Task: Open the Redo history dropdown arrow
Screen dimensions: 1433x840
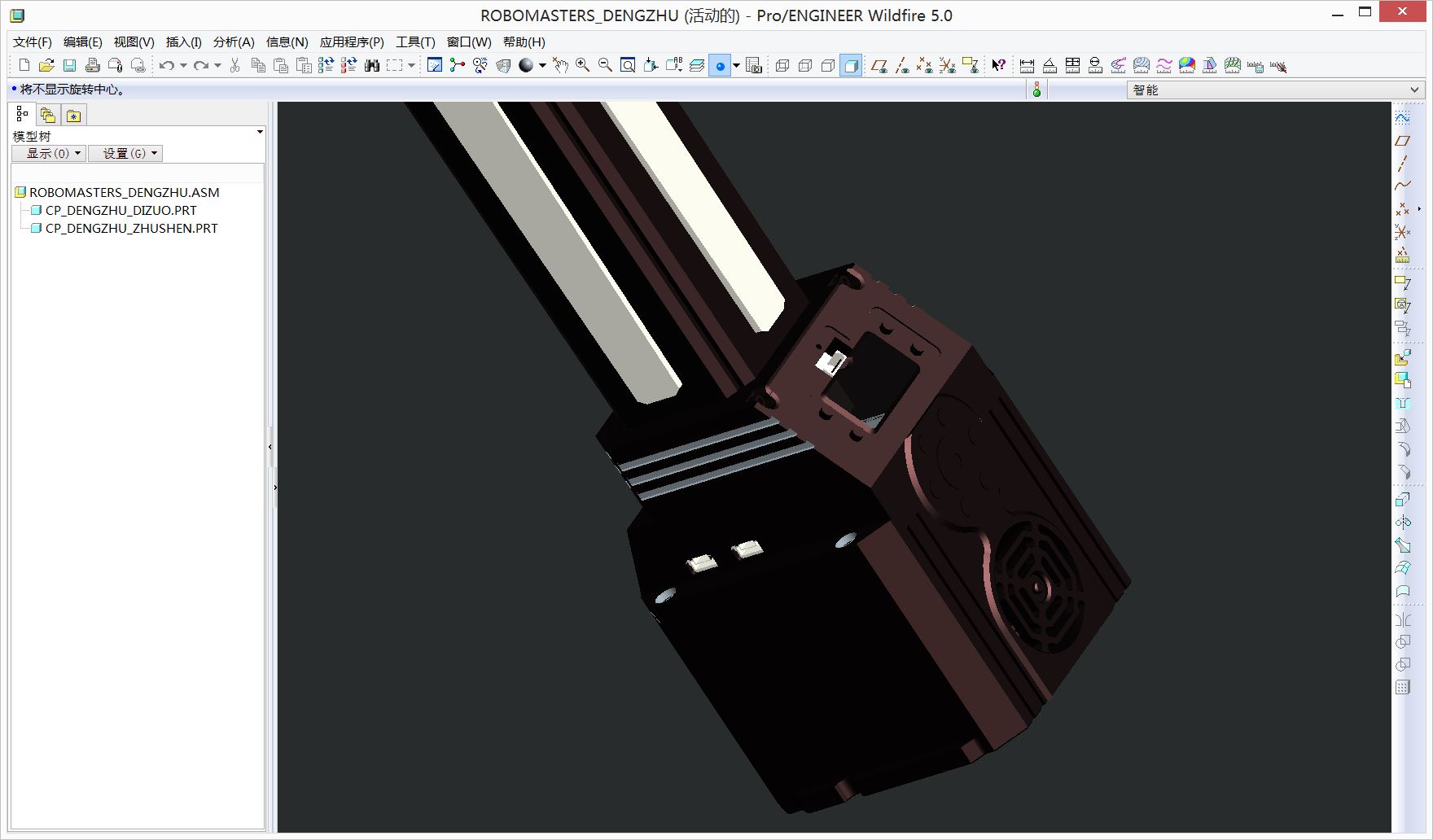Action: click(217, 65)
